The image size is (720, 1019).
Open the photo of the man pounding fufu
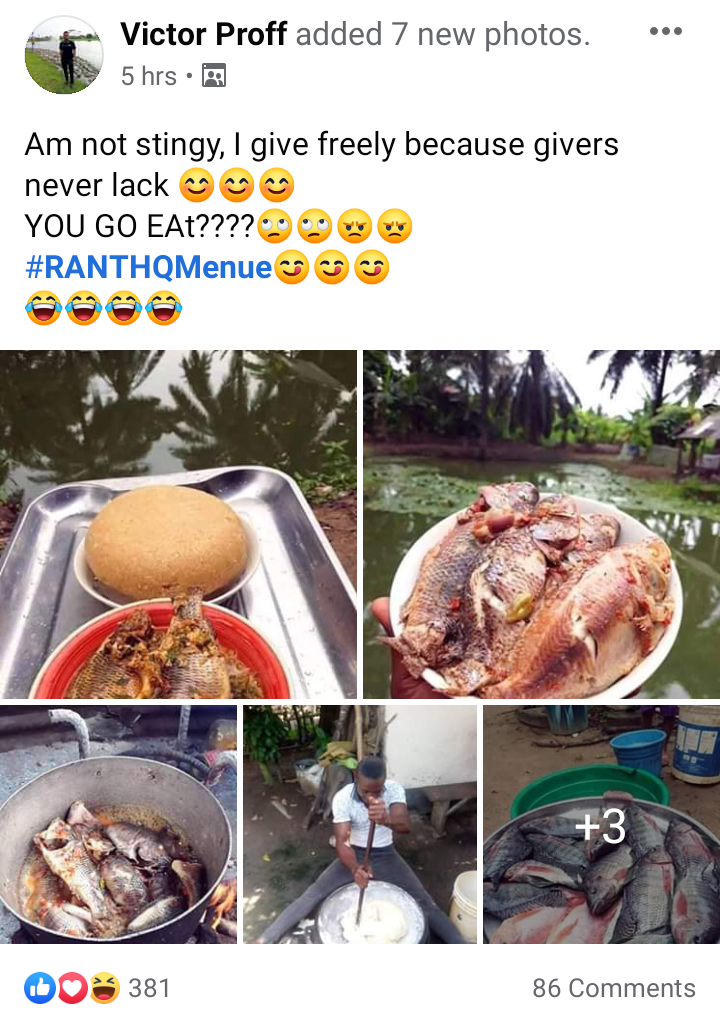pos(360,824)
